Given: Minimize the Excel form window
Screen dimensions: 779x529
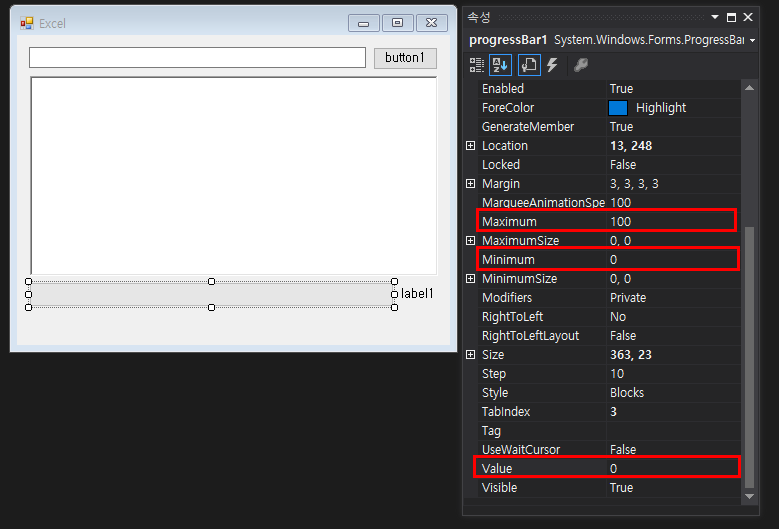Looking at the screenshot, I should coord(364,23).
